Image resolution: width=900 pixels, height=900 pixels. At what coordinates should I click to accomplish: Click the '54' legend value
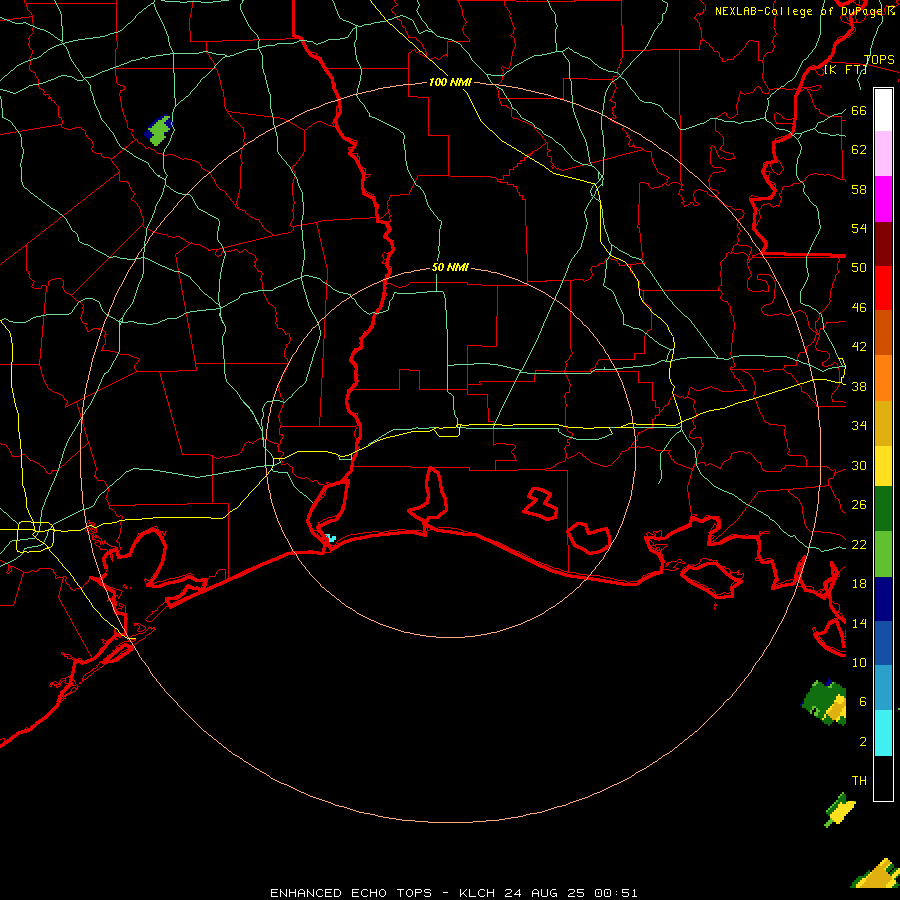[x=859, y=228]
